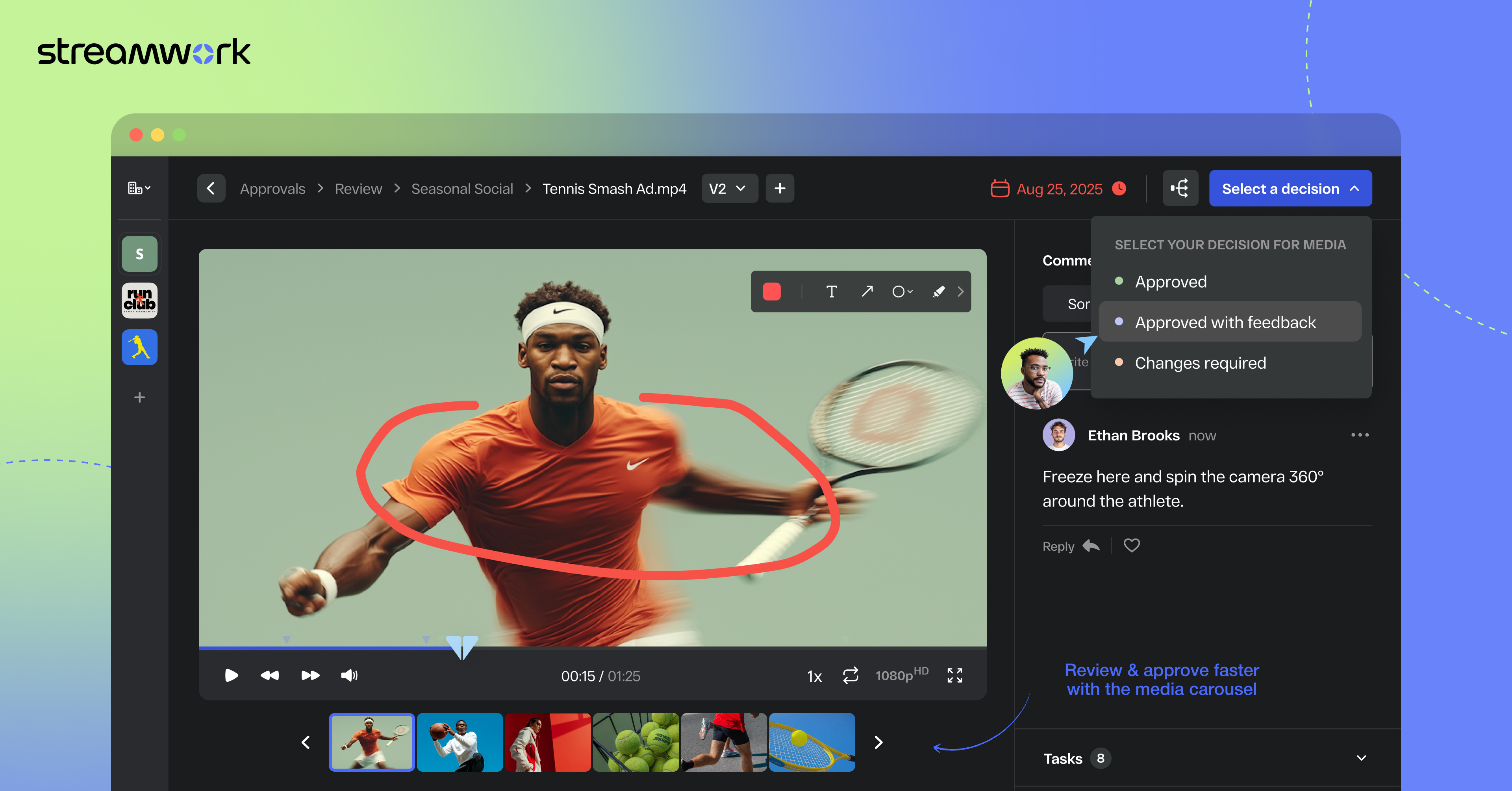Click the workflow share icon

tap(1180, 189)
